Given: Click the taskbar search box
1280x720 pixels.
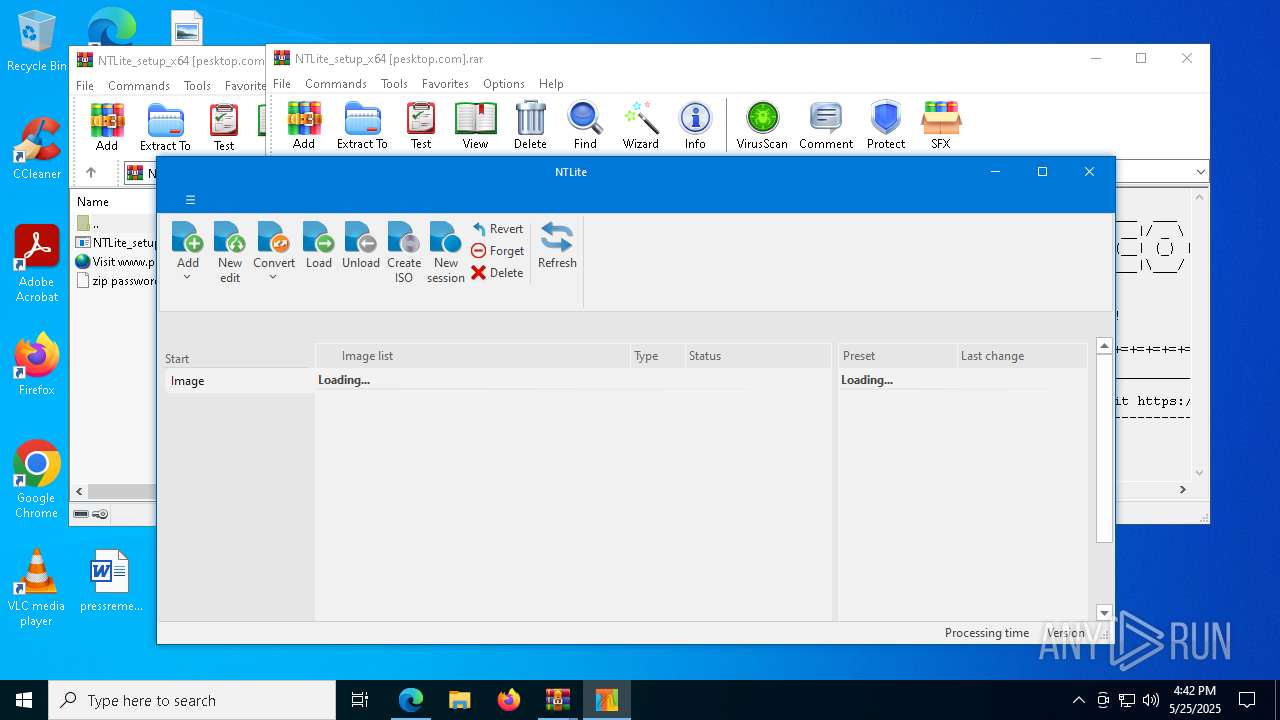Looking at the screenshot, I should coord(192,700).
